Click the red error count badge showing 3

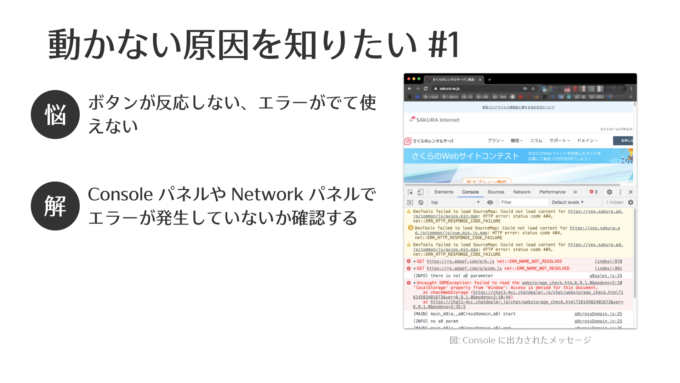593,192
